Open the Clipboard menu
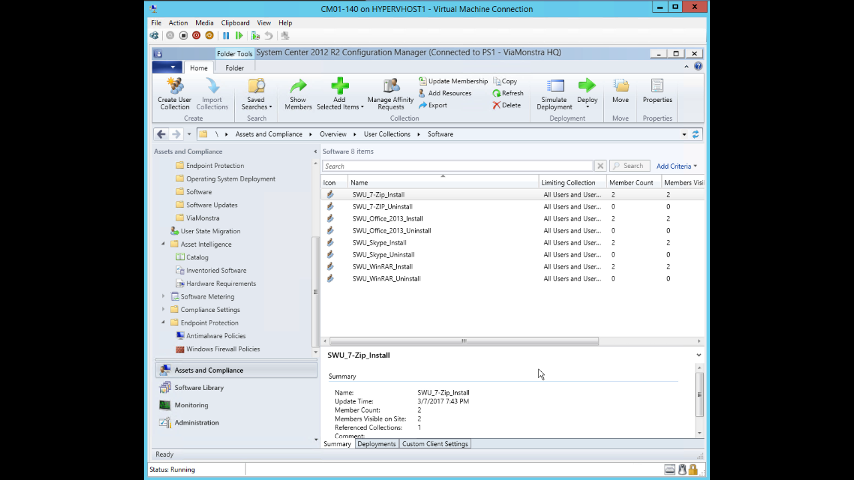854x480 pixels. (x=235, y=22)
